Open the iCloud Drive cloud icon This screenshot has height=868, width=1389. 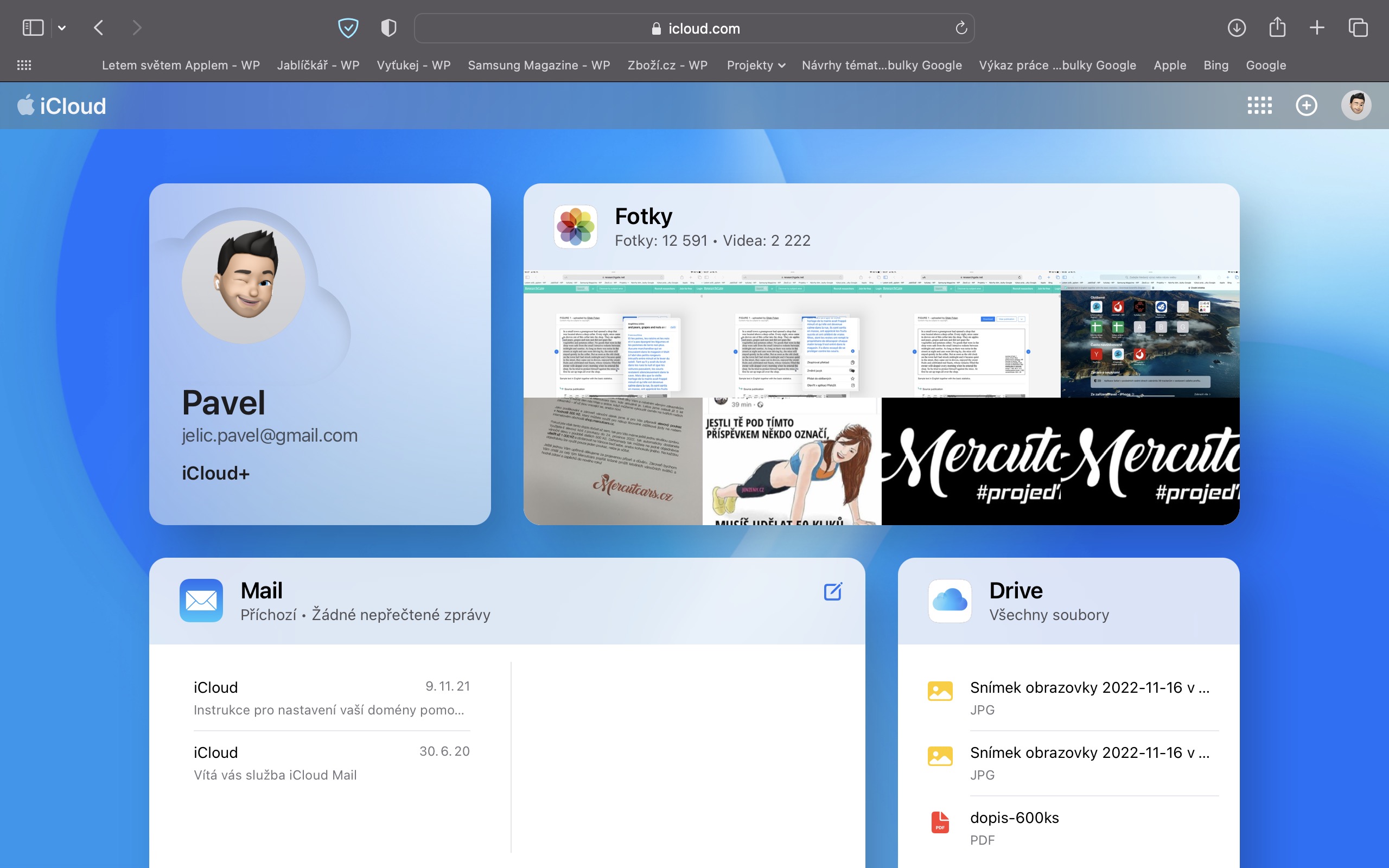(x=950, y=601)
